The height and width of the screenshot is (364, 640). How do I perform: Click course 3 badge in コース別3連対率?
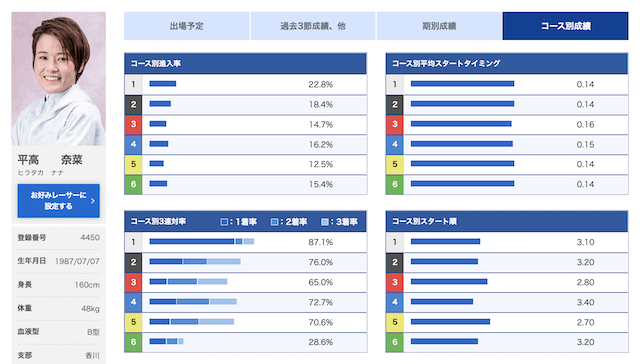(x=133, y=282)
